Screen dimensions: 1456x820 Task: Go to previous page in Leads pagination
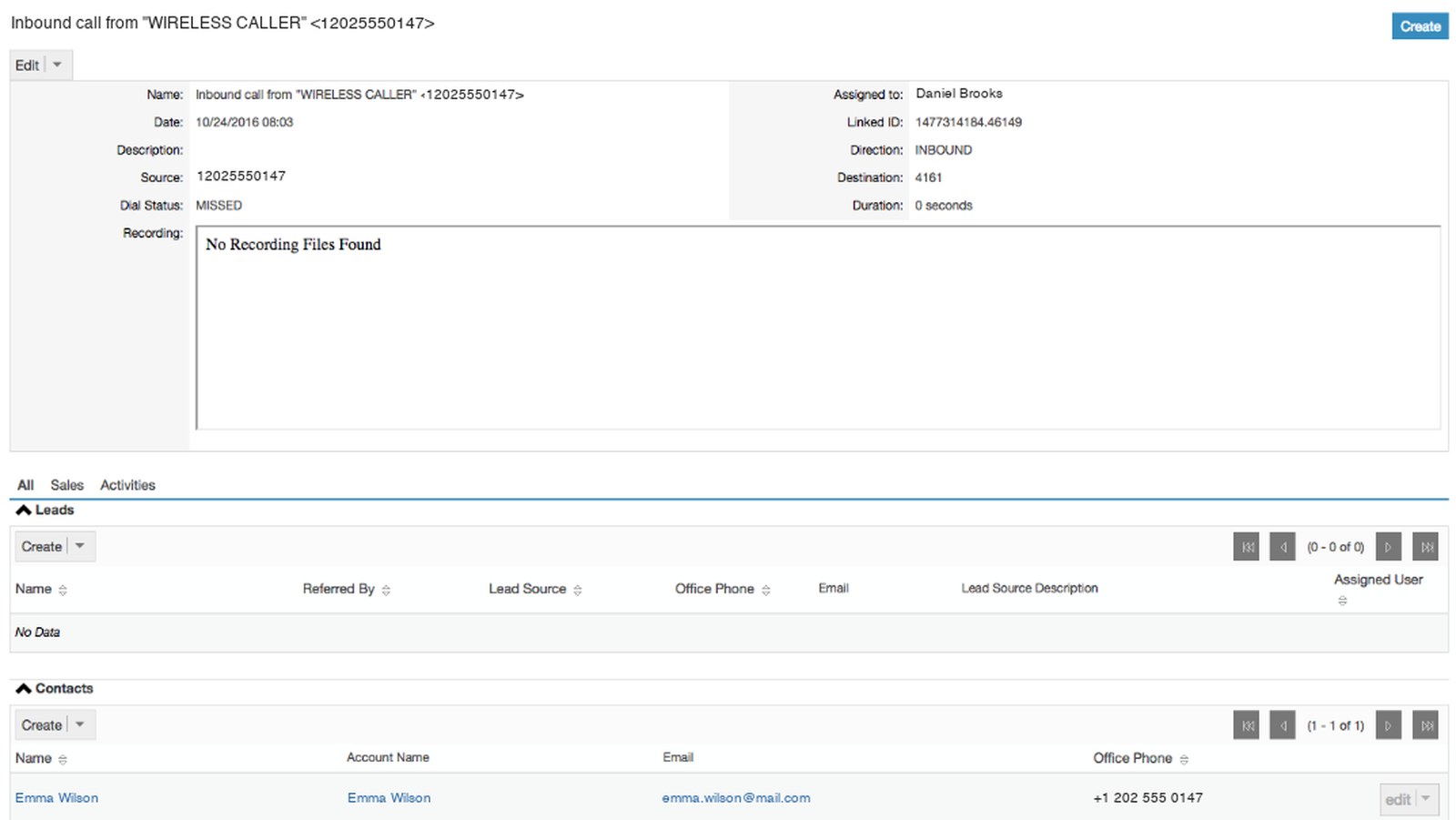coord(1282,547)
